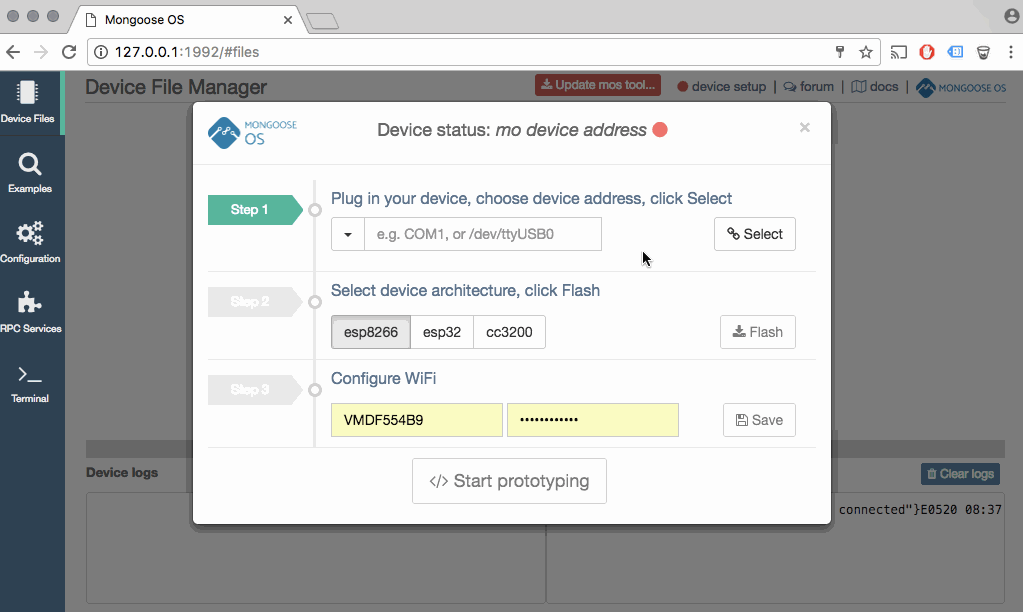
Task: Open the Configuration gears section
Action: pos(30,242)
